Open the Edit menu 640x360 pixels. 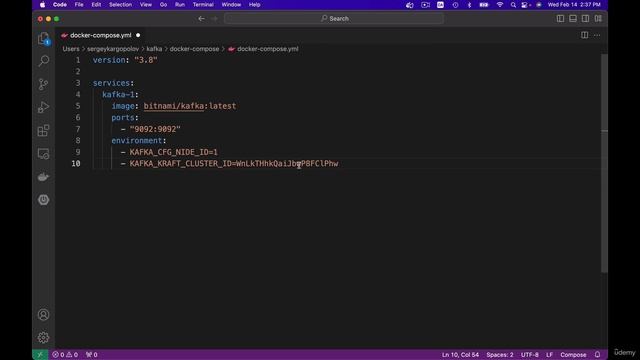point(96,5)
